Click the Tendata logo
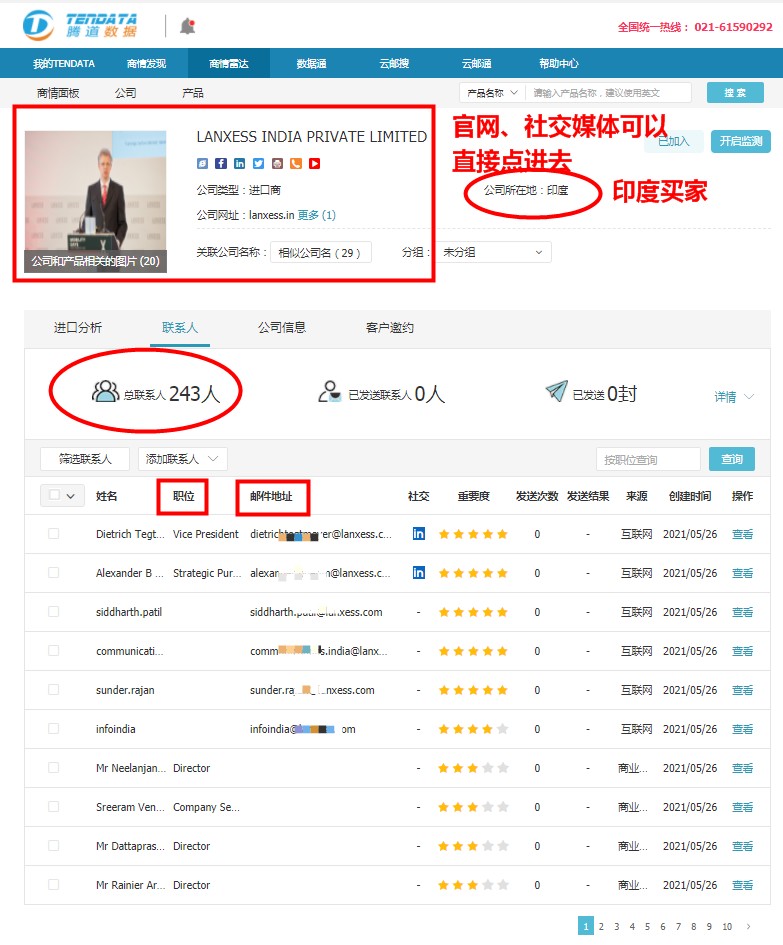Image resolution: width=783 pixels, height=945 pixels. (80, 25)
